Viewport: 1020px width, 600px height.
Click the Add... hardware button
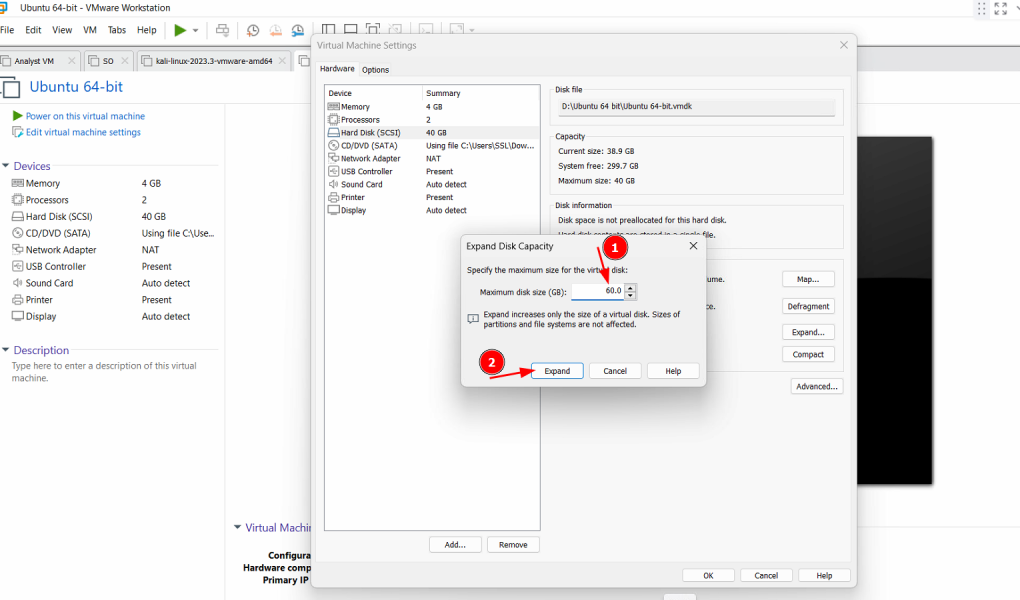[x=455, y=545]
